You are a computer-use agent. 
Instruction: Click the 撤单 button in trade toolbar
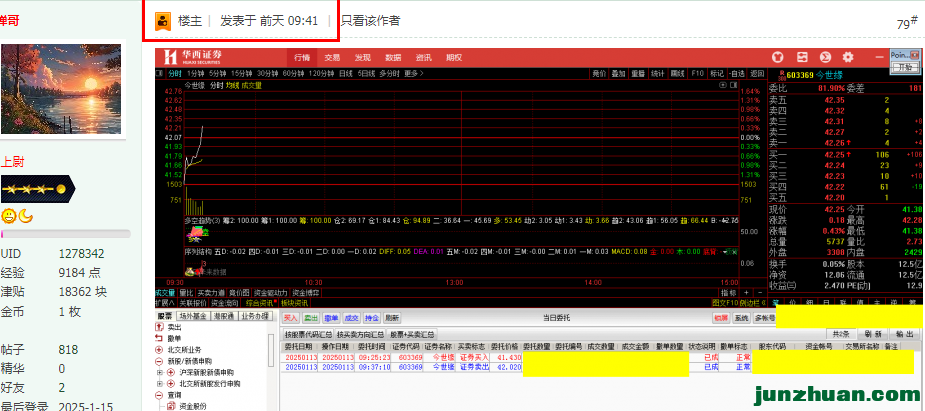(x=332, y=318)
